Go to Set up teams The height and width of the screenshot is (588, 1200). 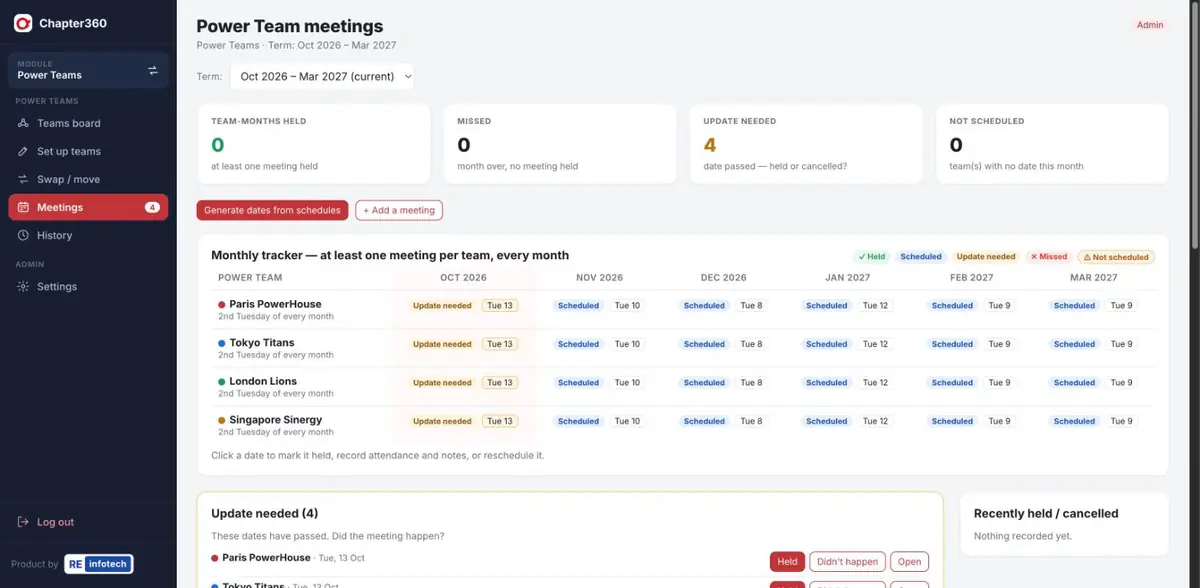[88, 151]
